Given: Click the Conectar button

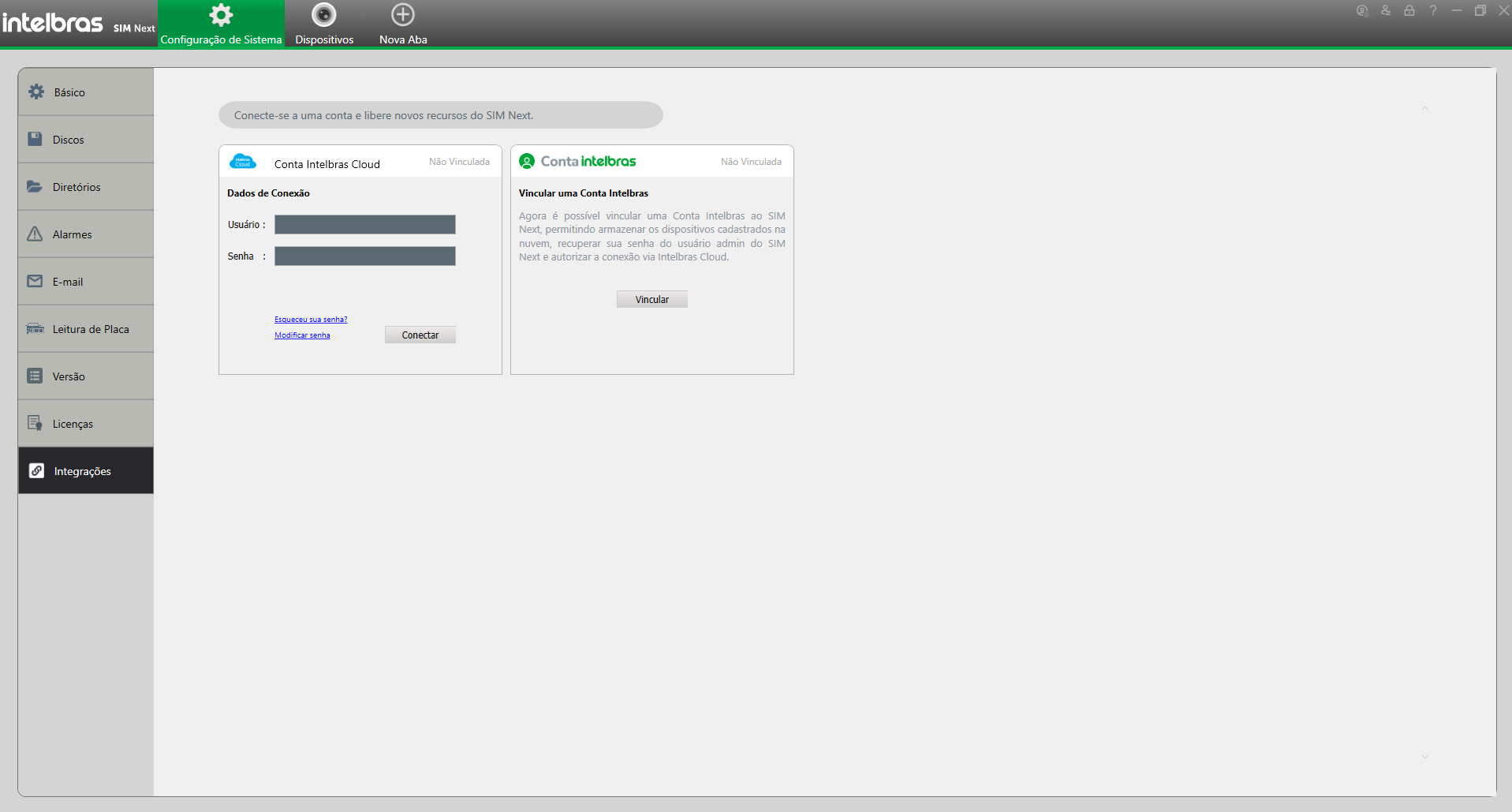Looking at the screenshot, I should tap(420, 335).
